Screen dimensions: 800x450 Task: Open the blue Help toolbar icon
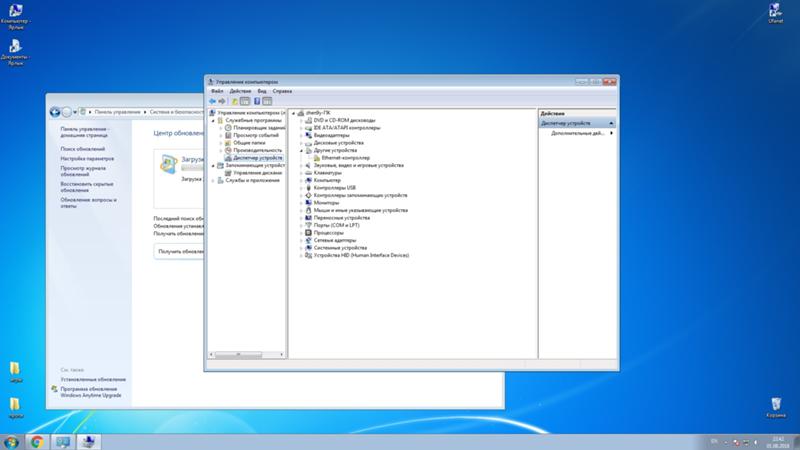257,101
